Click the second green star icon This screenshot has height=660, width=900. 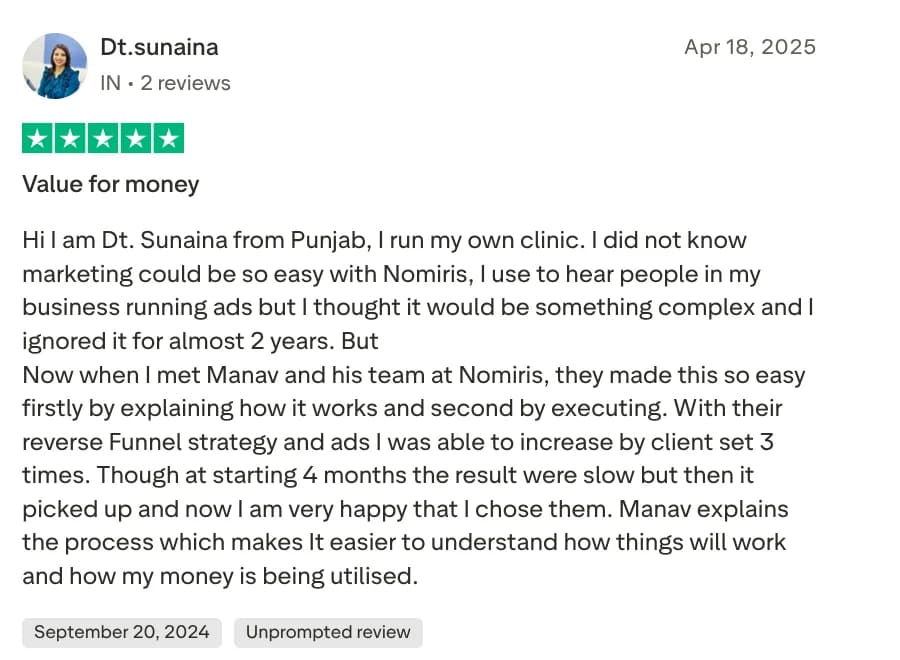click(x=70, y=138)
